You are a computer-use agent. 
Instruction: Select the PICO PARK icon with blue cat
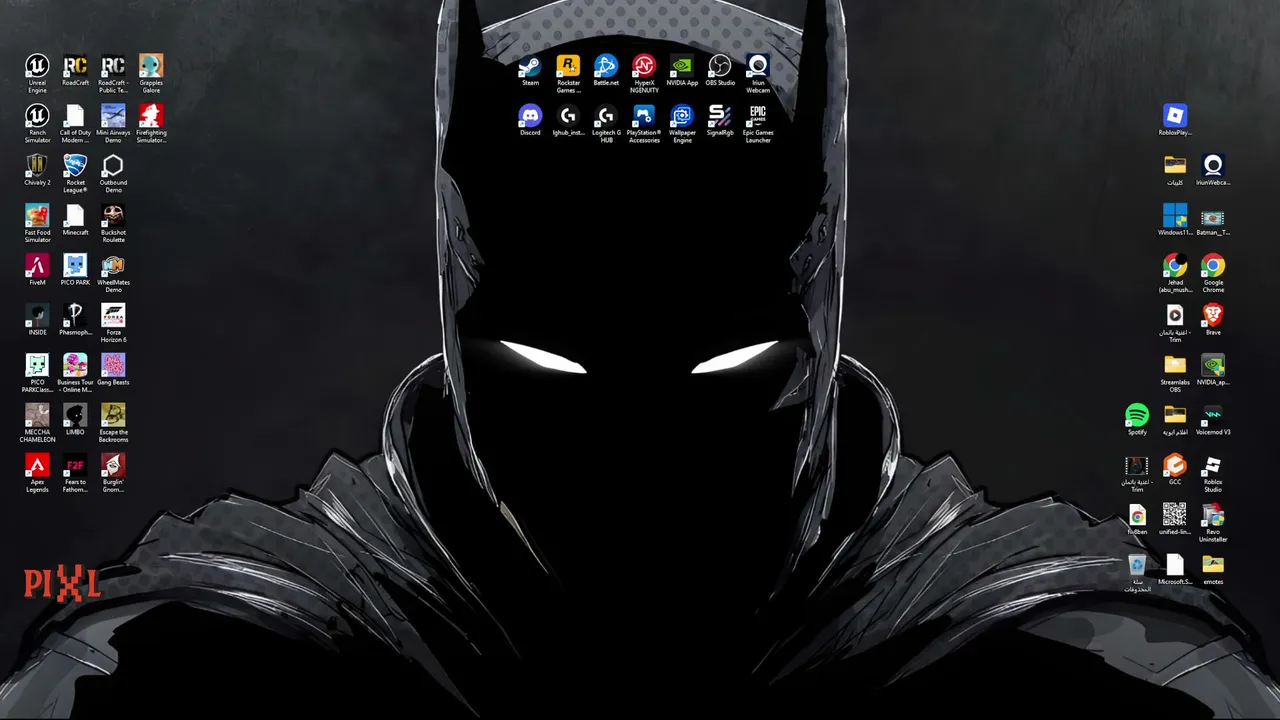(75, 270)
